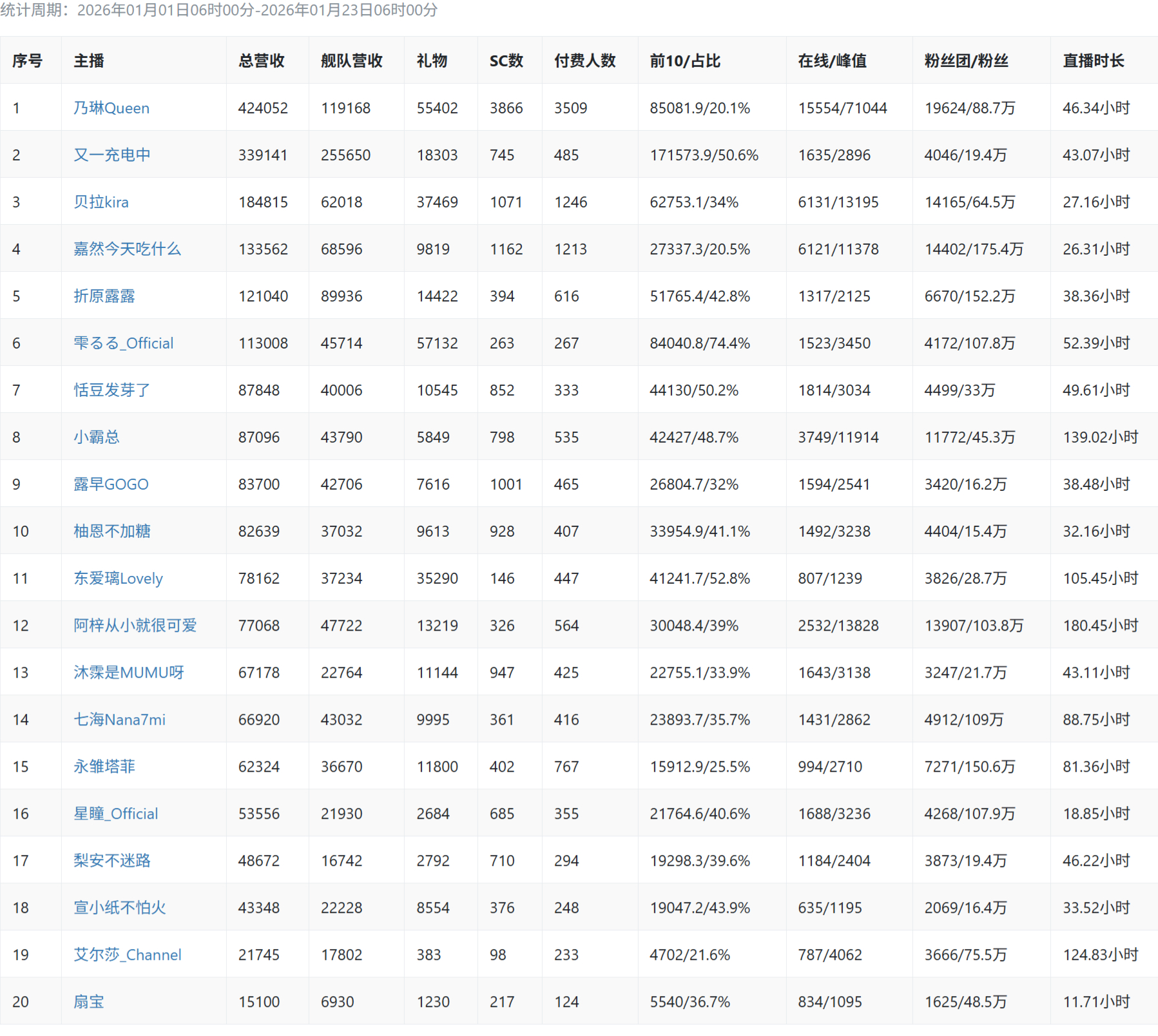The height and width of the screenshot is (1036, 1158).
Task: Click the 舰队营收 column header
Action: pyautogui.click(x=351, y=61)
